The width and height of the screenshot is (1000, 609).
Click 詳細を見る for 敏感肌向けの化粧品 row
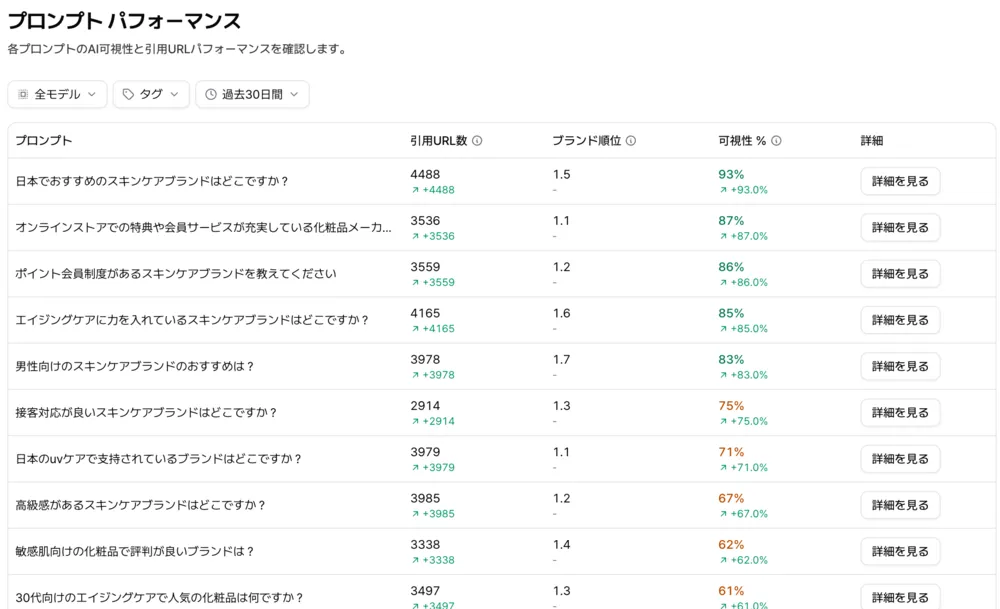click(900, 551)
